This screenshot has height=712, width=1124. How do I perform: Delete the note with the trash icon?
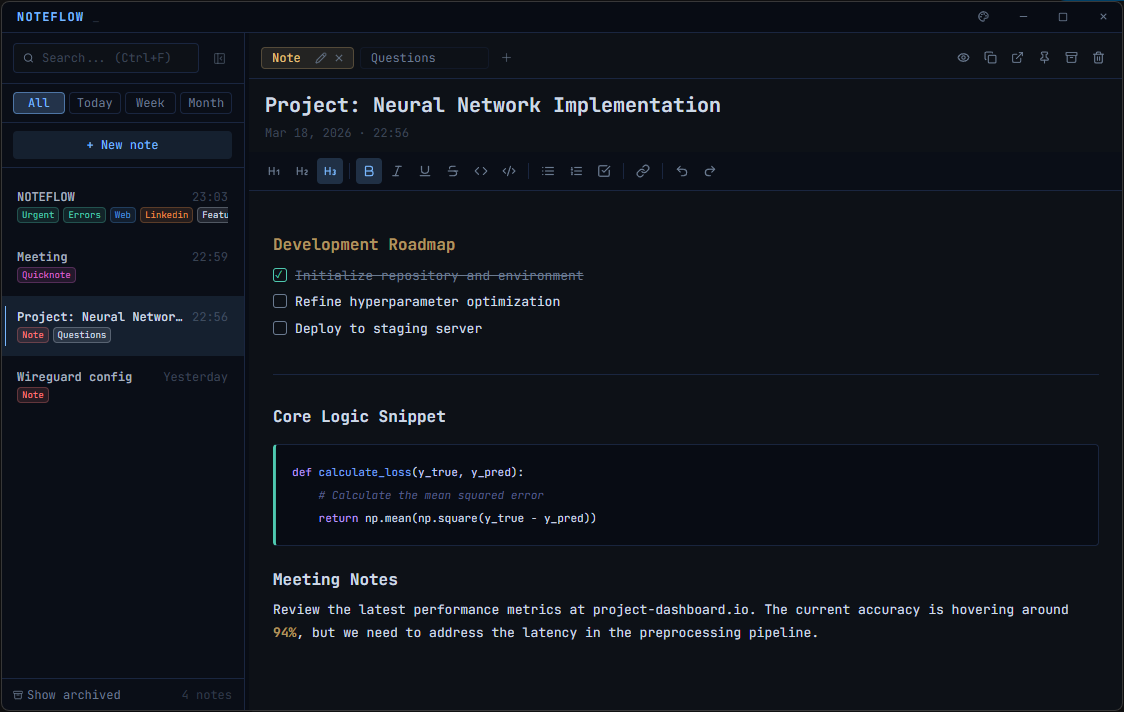point(1098,58)
